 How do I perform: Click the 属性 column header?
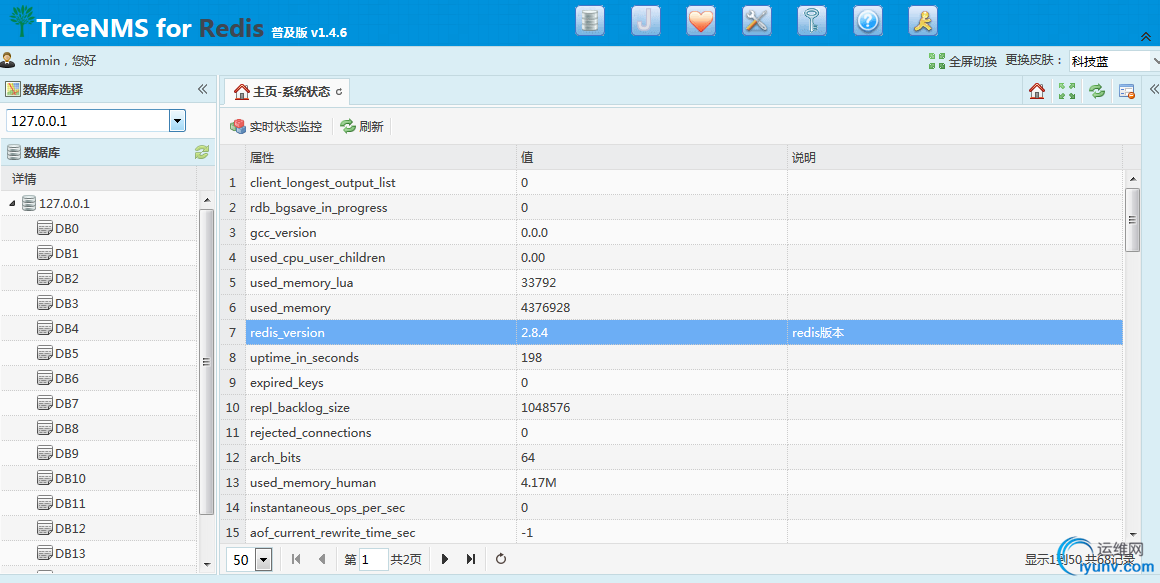tap(381, 158)
